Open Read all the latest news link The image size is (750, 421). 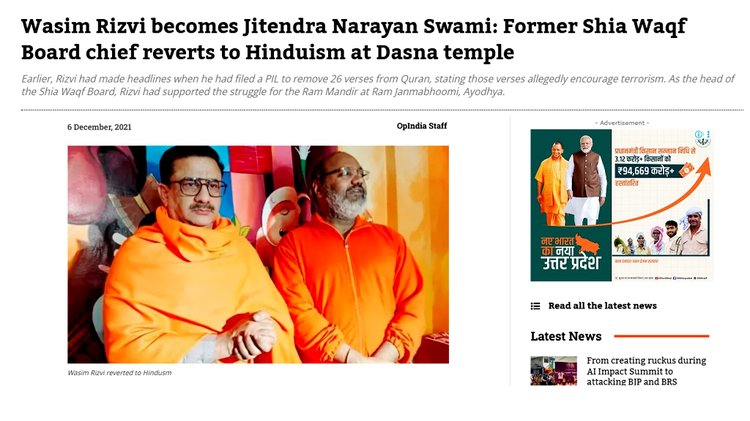[602, 306]
